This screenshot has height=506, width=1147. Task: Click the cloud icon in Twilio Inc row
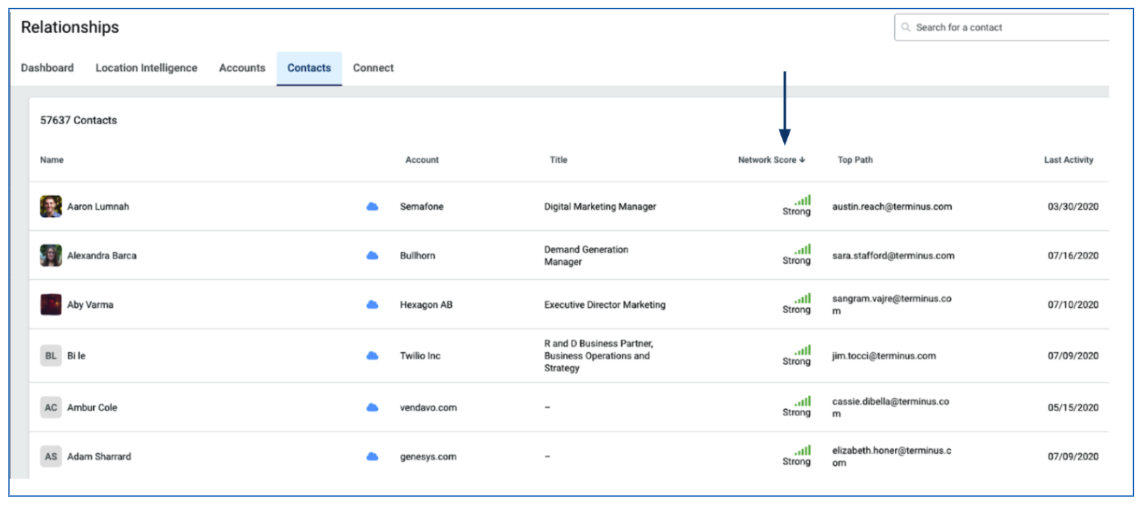point(372,356)
